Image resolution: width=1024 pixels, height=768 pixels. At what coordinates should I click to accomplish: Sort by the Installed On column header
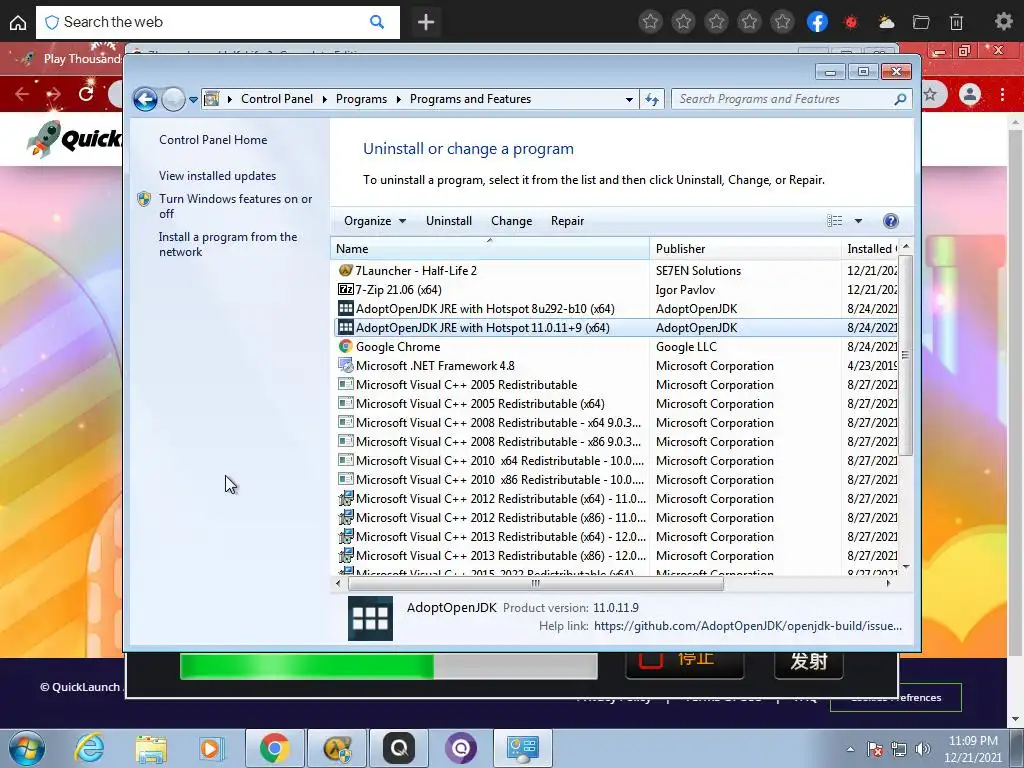870,249
